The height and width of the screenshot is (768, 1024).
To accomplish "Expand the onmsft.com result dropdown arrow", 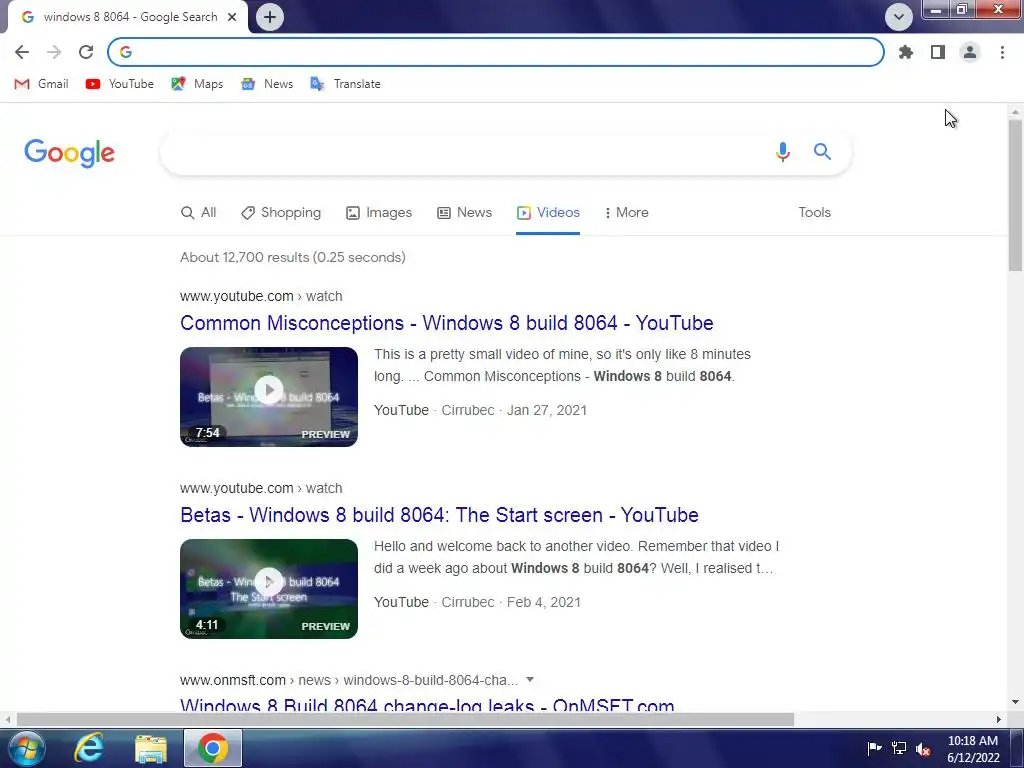I will pos(530,680).
